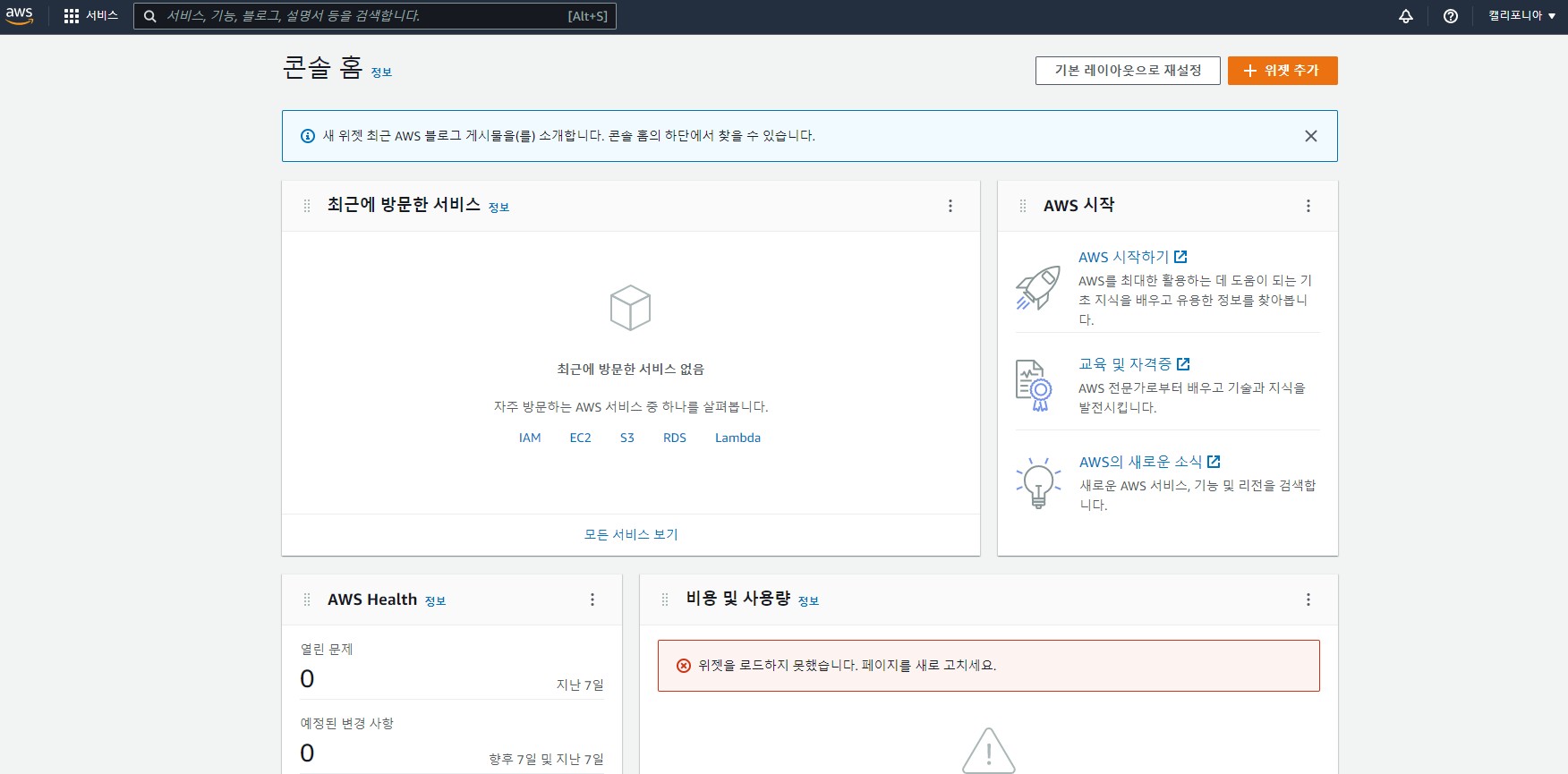Image resolution: width=1568 pixels, height=774 pixels.
Task: Open the IAM service link
Action: [530, 438]
